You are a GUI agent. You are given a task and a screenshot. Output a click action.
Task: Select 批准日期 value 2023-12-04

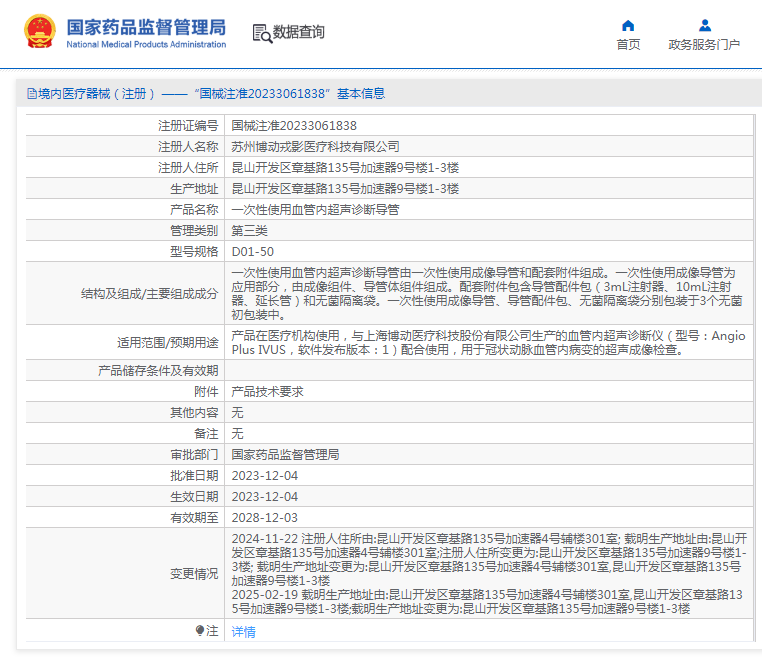264,476
